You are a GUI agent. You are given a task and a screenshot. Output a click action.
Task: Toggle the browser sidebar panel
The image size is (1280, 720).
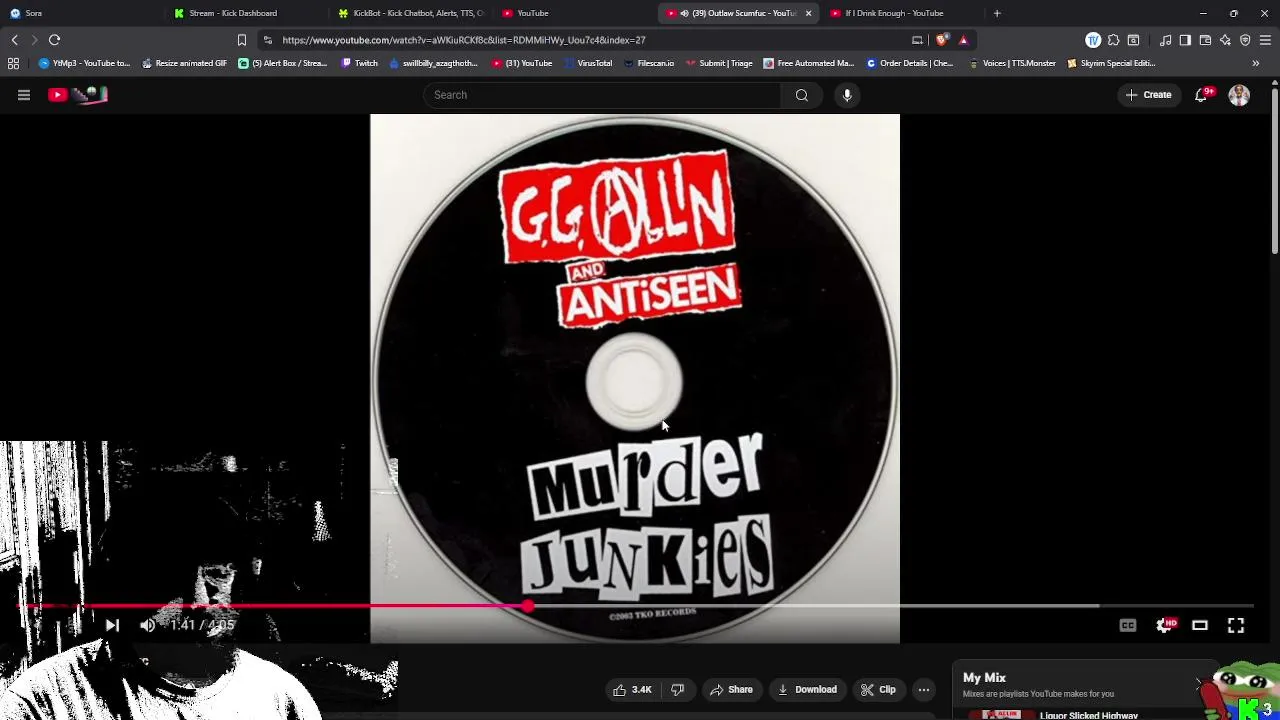[1185, 40]
